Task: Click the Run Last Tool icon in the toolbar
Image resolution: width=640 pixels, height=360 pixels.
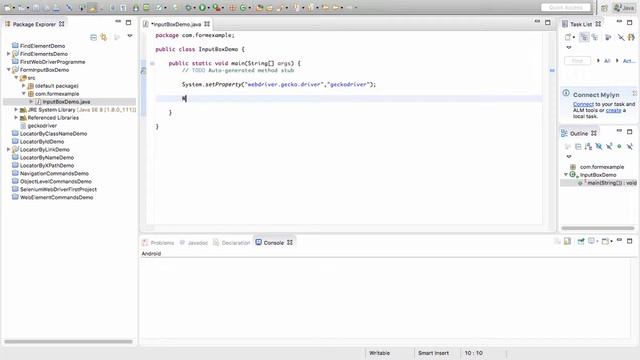Action: pyautogui.click(x=216, y=7)
